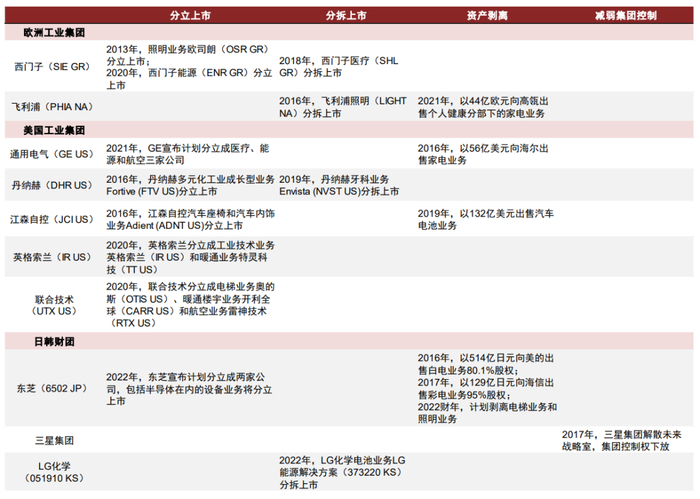Click the 三星集团 company cell
Screen dimensions: 700x499
tap(54, 441)
